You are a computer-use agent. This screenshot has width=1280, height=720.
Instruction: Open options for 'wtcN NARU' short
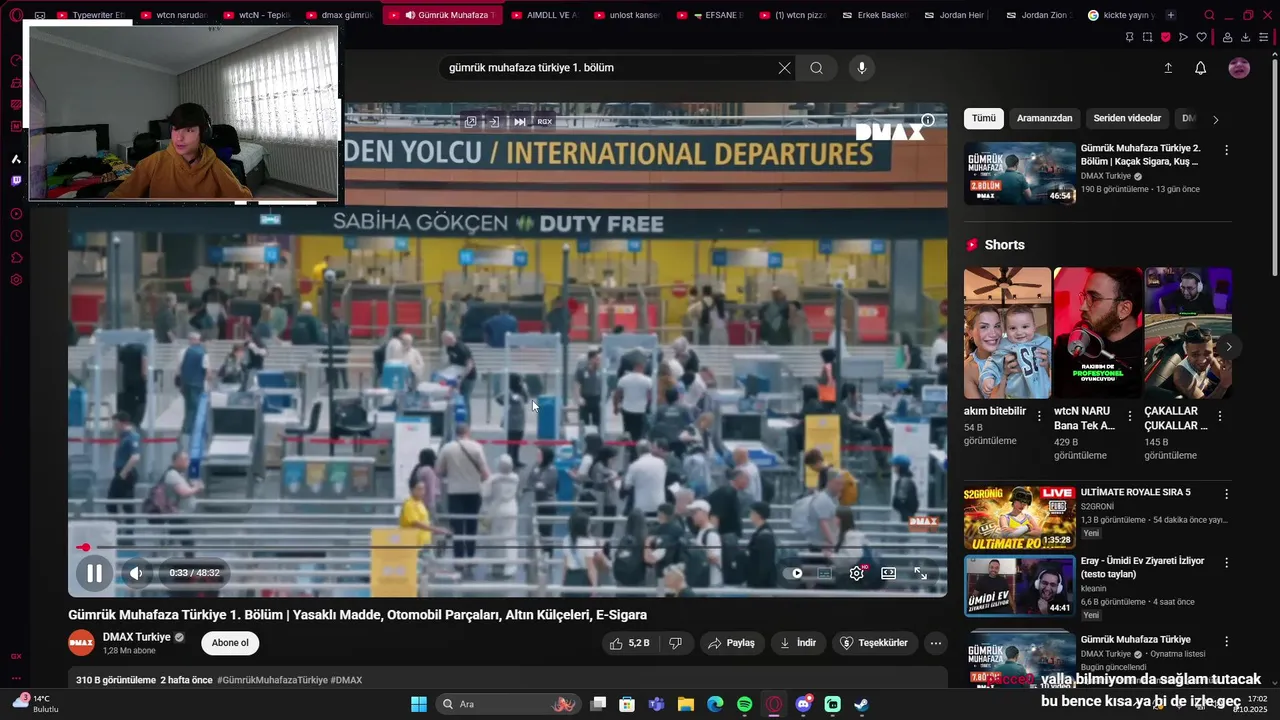point(1130,416)
